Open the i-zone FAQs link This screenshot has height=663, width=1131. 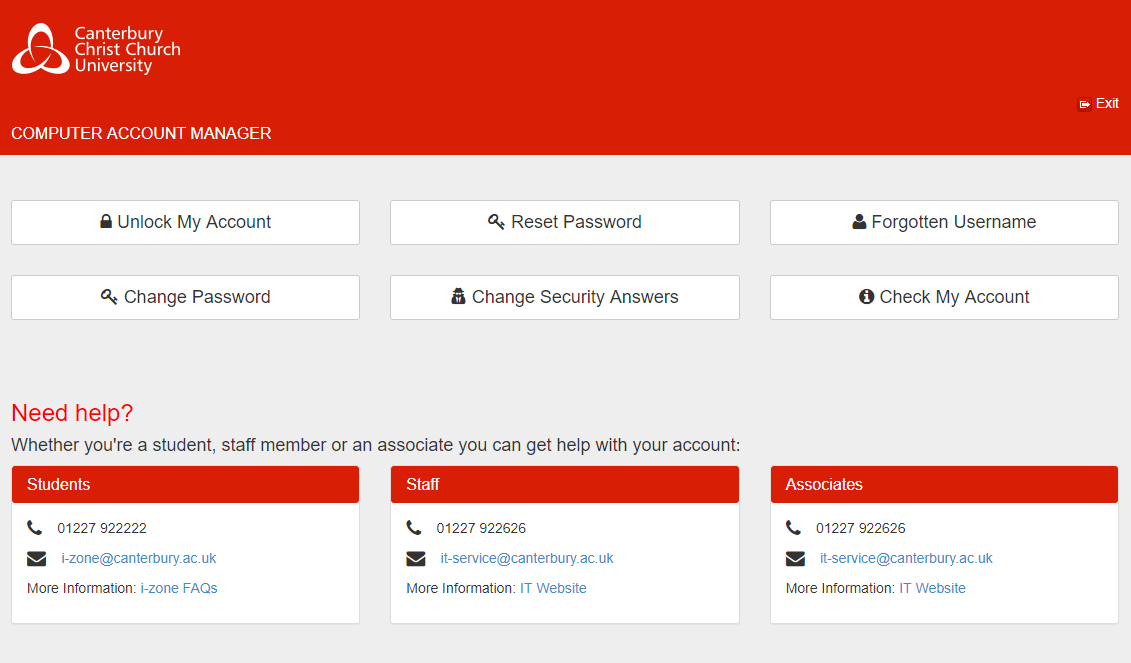[x=178, y=588]
